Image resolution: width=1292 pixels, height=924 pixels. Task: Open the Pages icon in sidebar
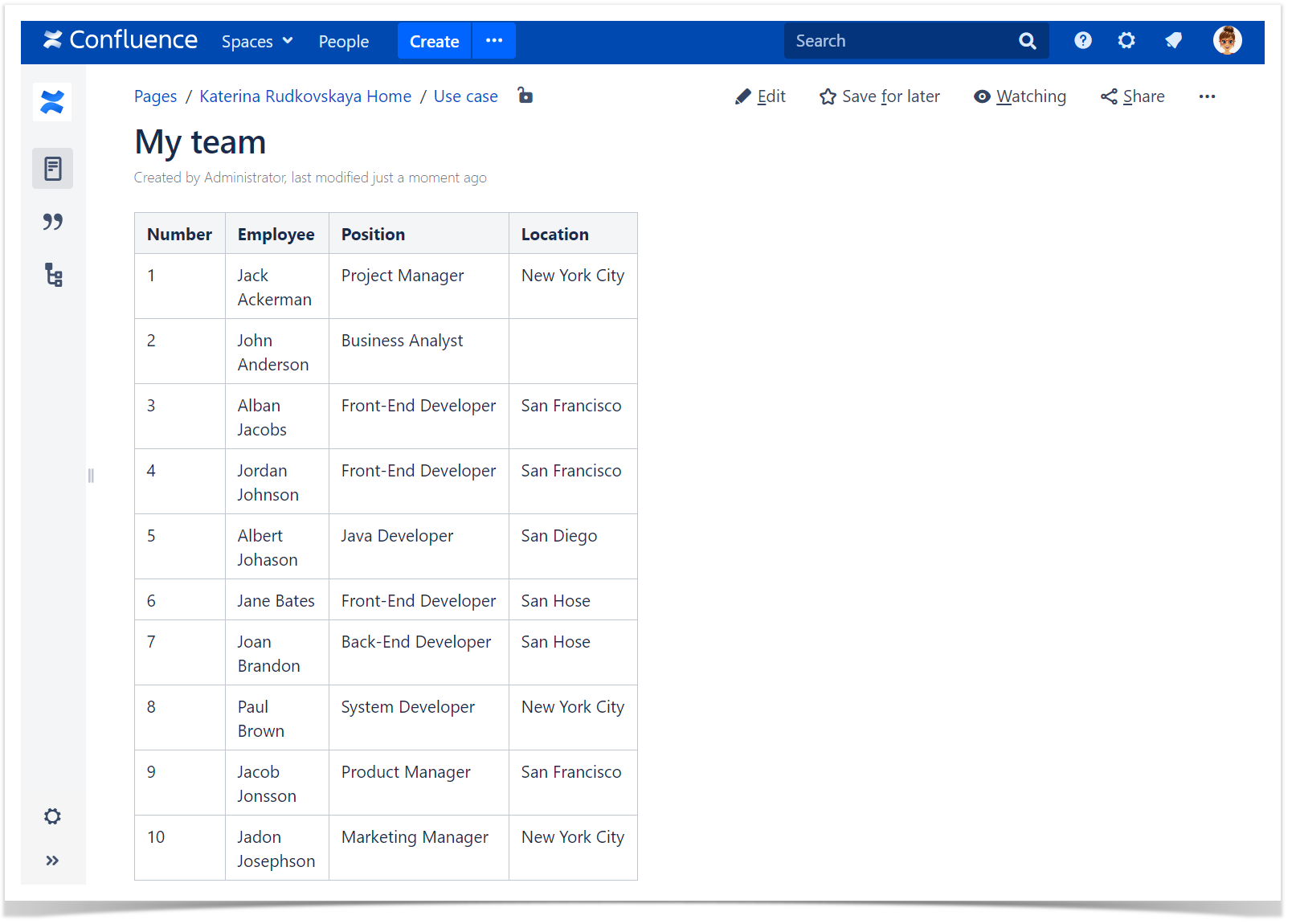(52, 169)
